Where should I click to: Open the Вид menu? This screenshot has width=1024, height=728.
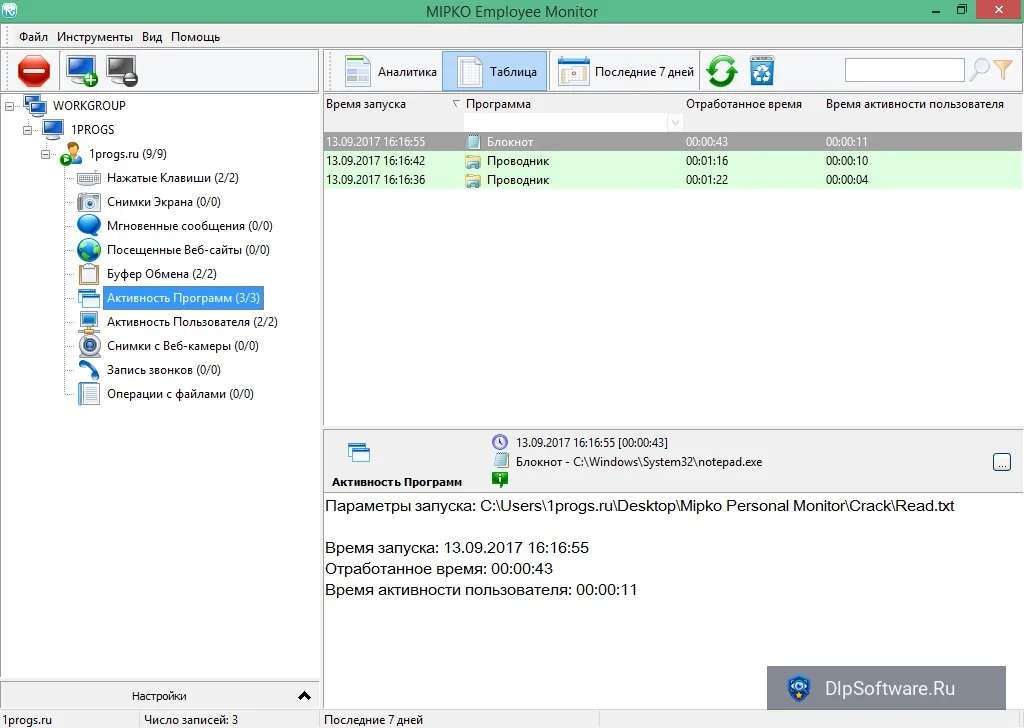152,37
